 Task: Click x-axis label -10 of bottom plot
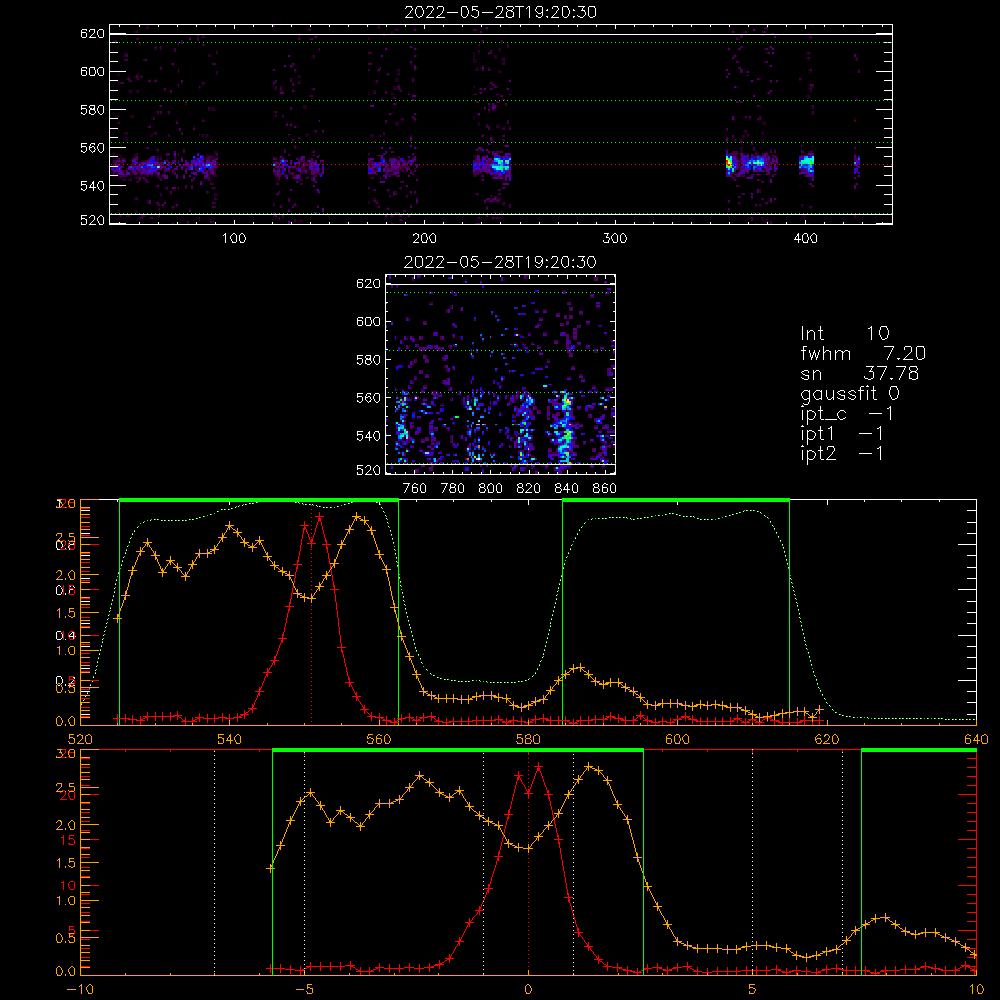coord(80,990)
